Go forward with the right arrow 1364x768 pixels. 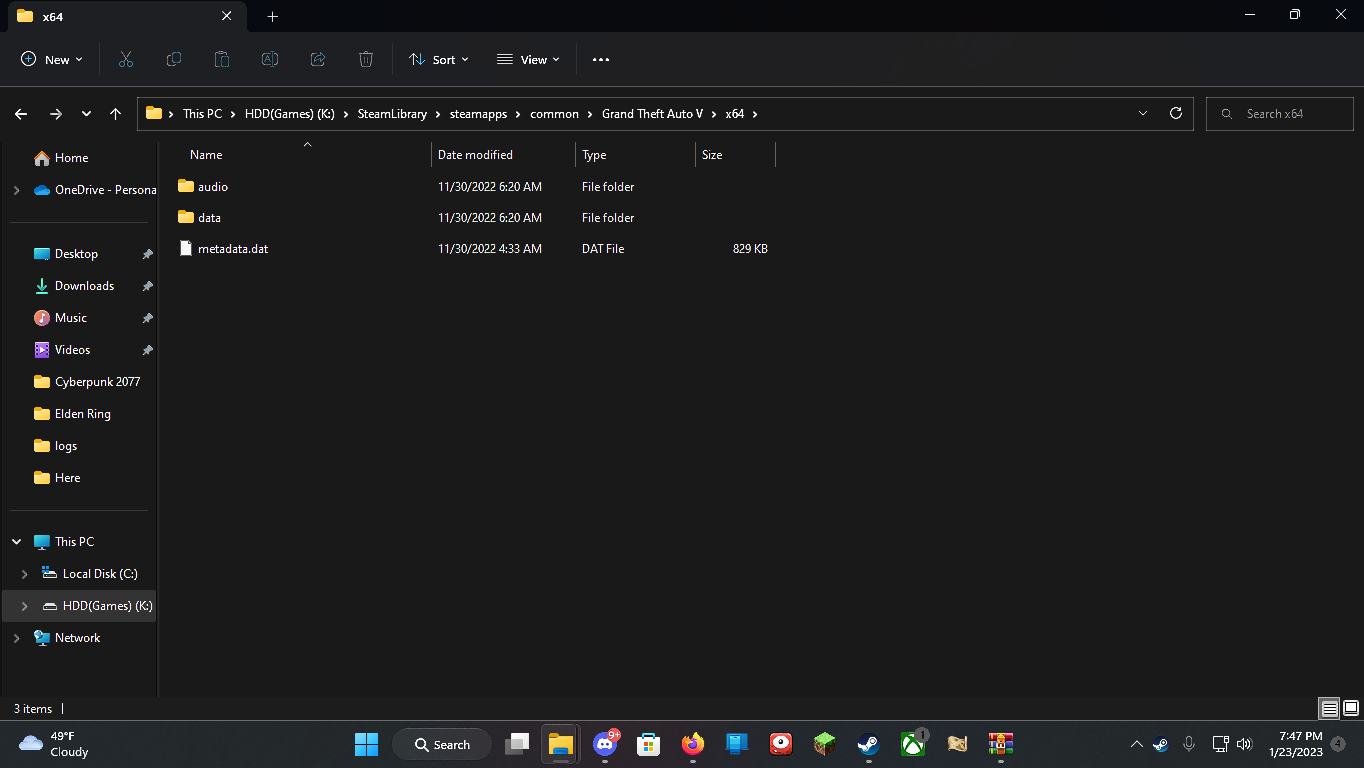[x=56, y=114]
